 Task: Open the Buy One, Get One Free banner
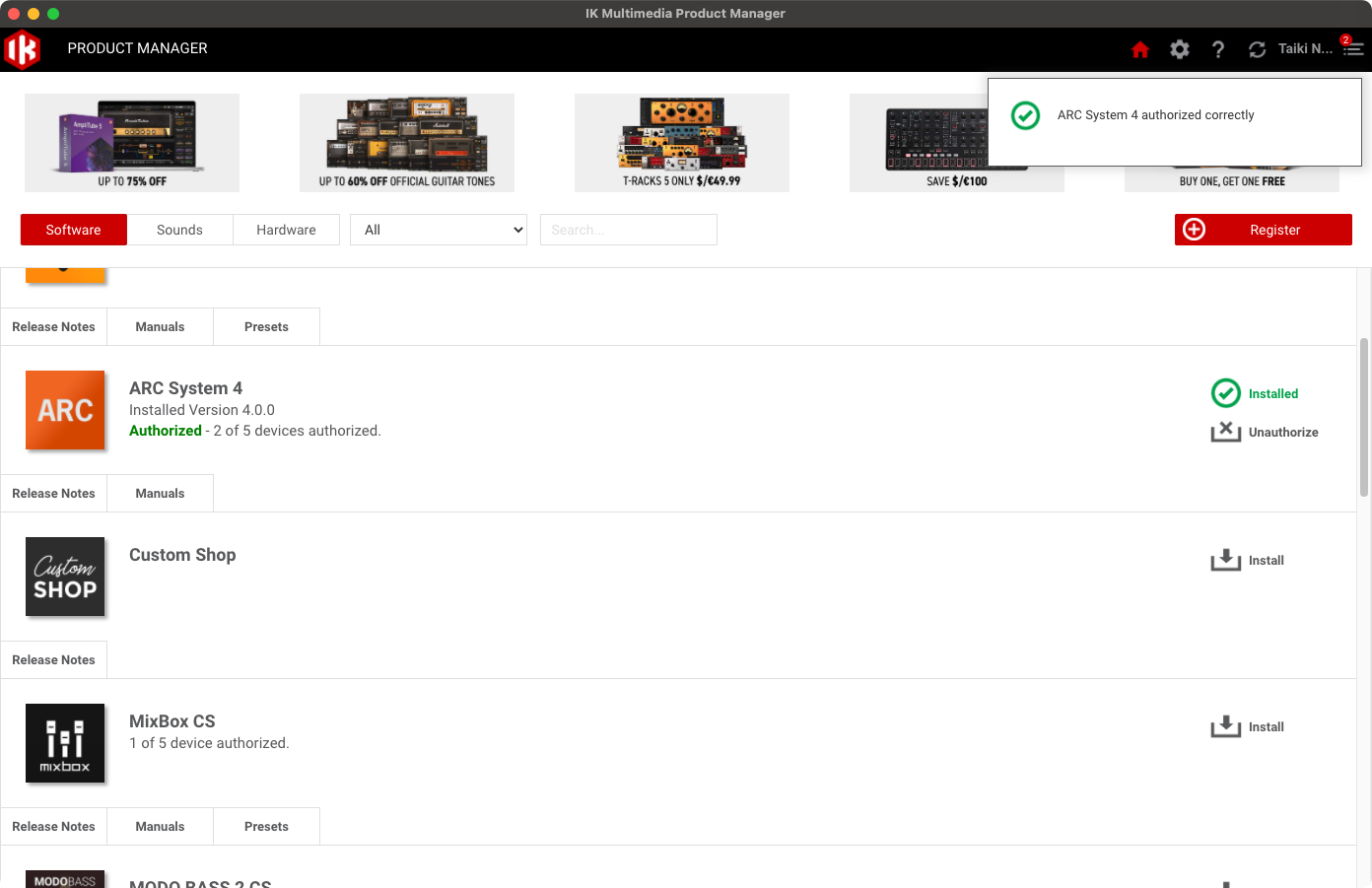1232,180
